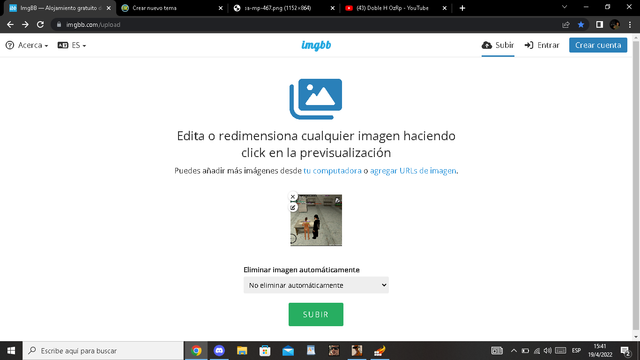Screen dimensions: 640x360
Task: Open Microsoft Store from the taskbar
Action: 265,351
